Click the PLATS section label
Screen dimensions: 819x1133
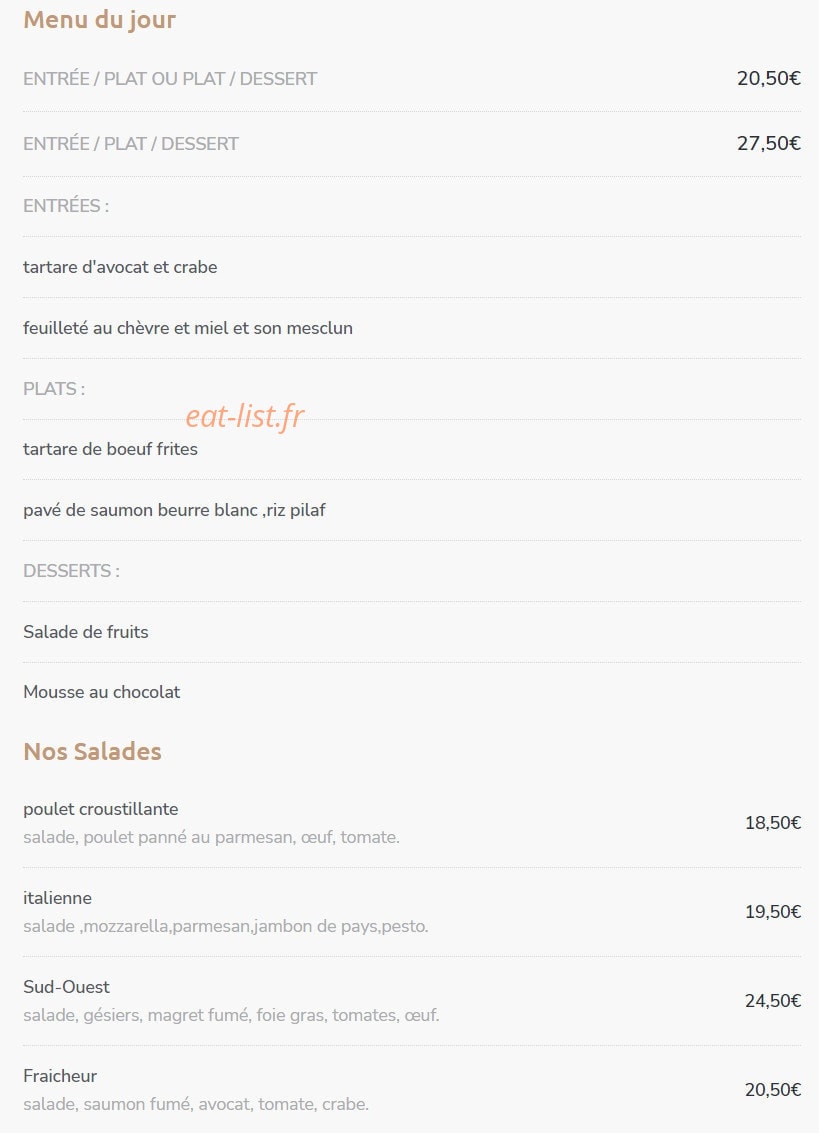(x=54, y=389)
